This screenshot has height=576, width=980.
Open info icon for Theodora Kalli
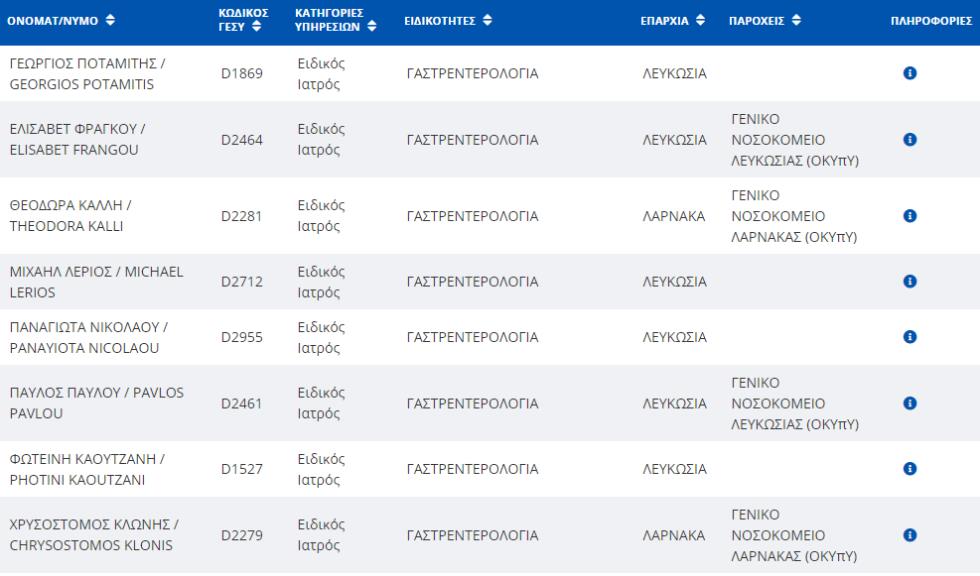coord(909,216)
